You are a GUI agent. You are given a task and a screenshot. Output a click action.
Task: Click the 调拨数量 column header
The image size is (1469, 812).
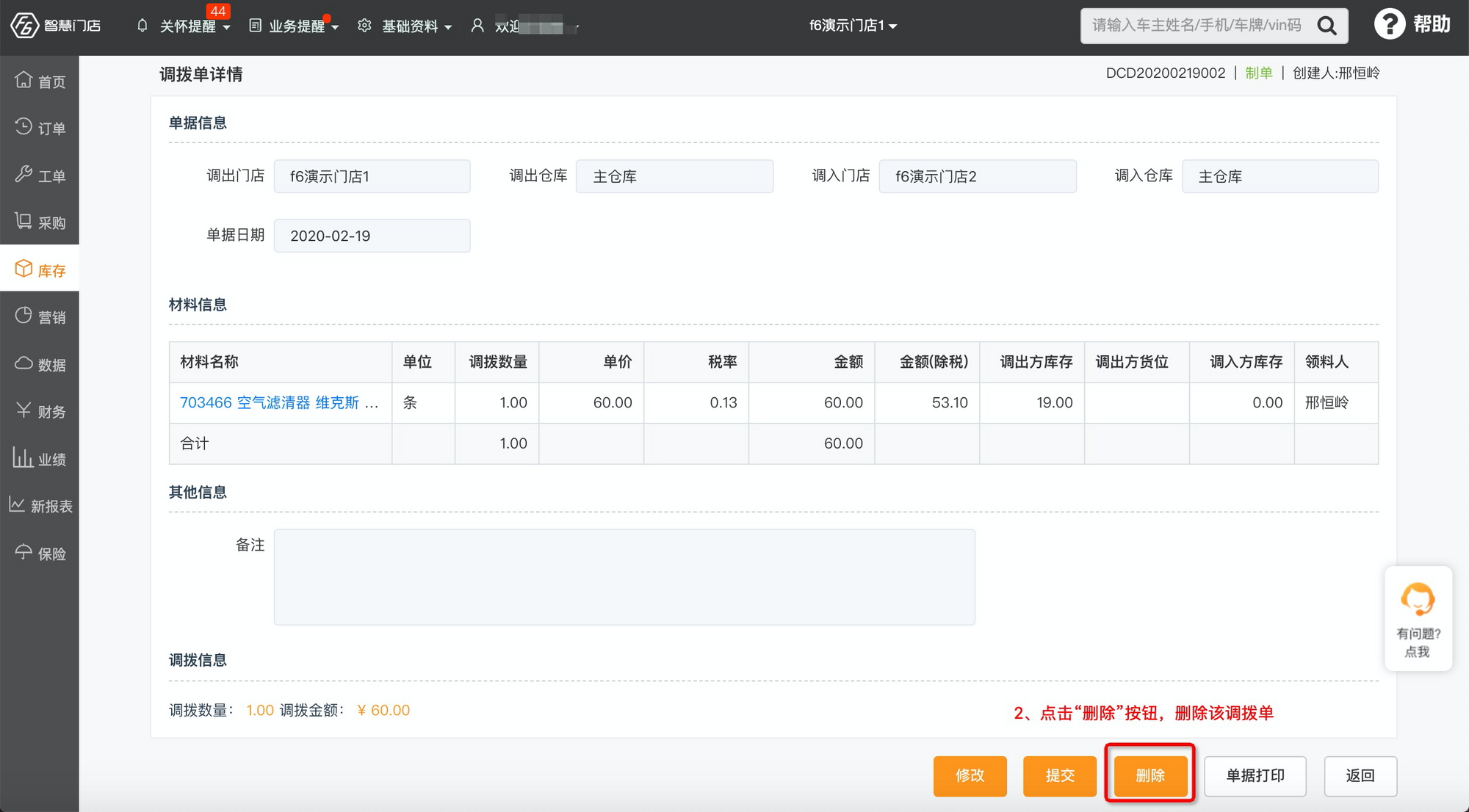coord(498,362)
